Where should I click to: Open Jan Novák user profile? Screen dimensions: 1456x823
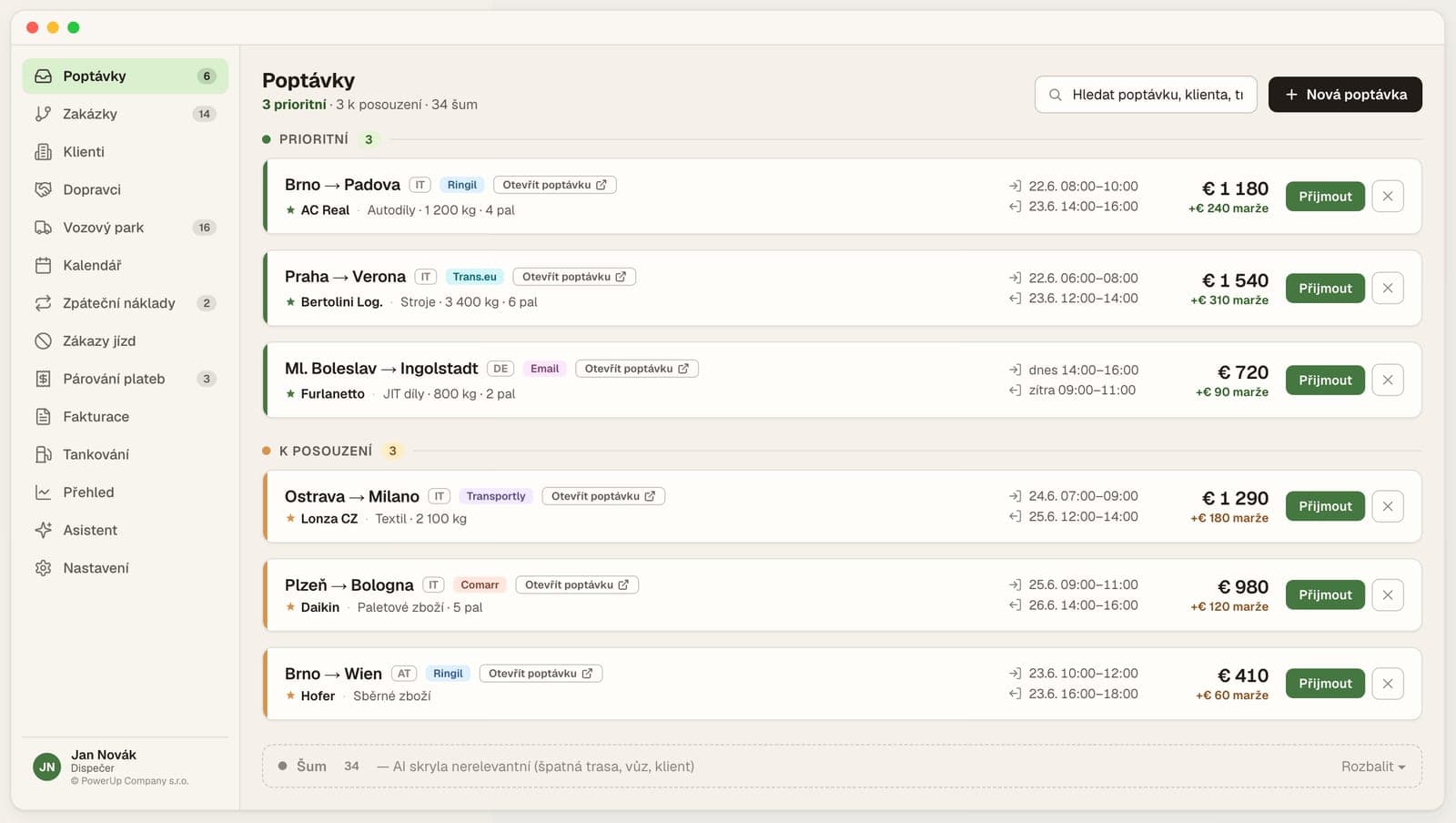(x=126, y=767)
